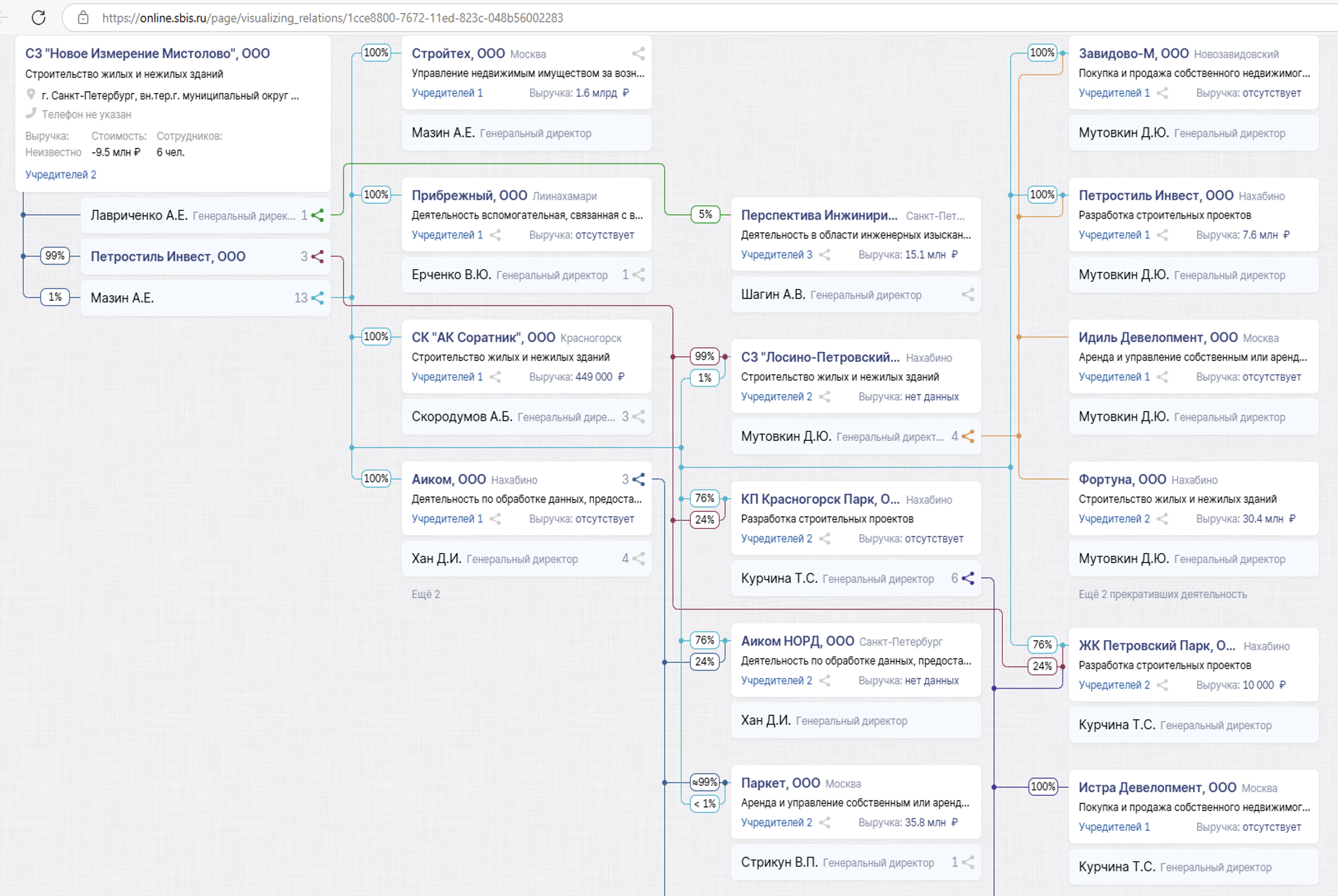Click share icon in Перспектива Инжинири founders line
The width and height of the screenshot is (1338, 896).
coord(825,254)
